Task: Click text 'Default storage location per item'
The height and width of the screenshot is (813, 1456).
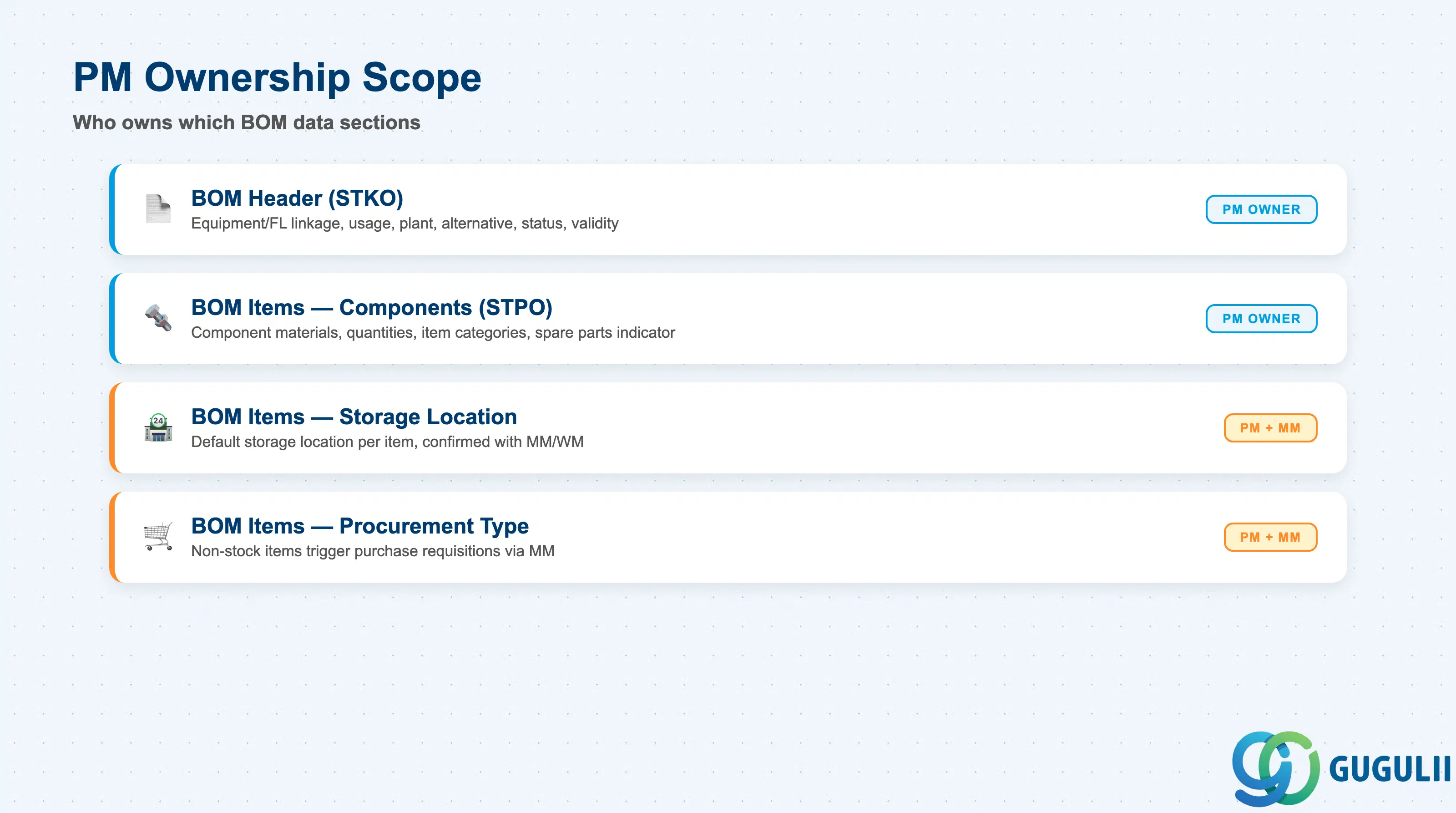Action: (303, 442)
